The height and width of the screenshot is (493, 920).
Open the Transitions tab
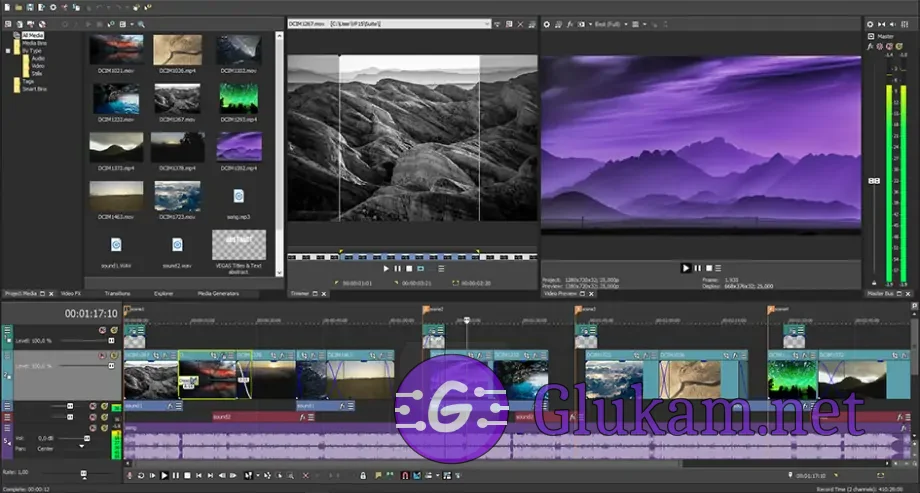117,294
